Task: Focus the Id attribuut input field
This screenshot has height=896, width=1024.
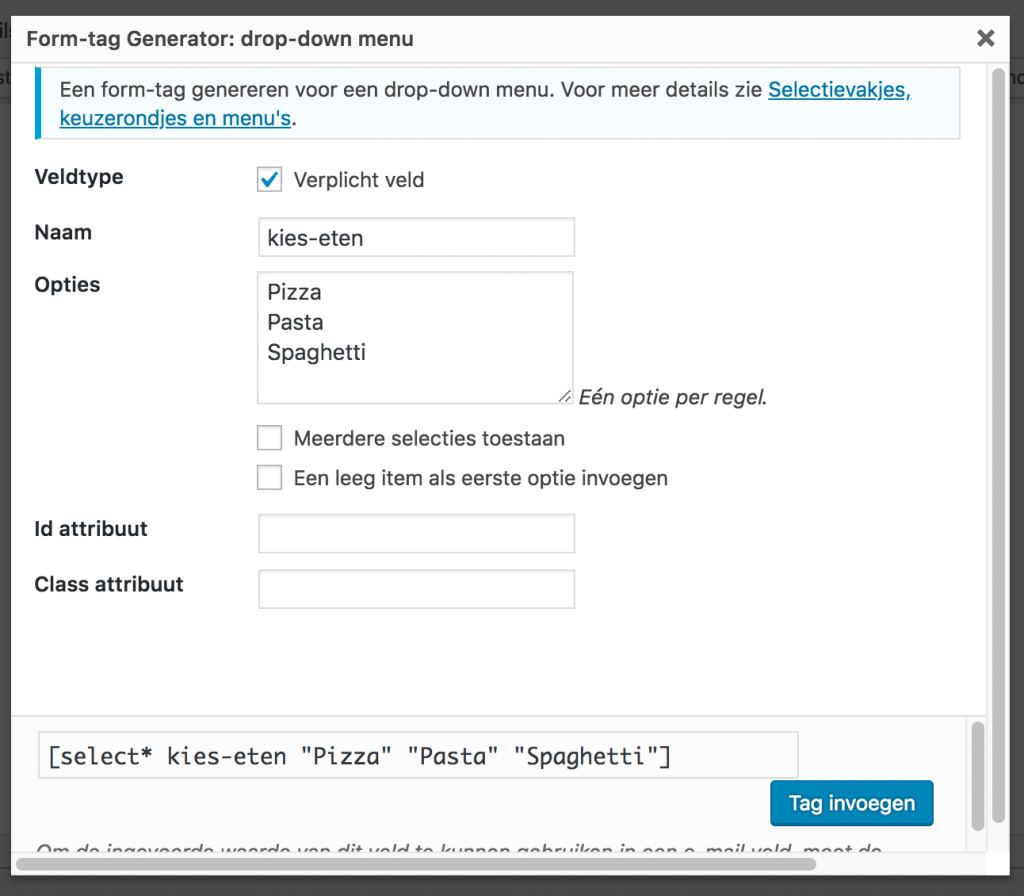Action: (x=416, y=534)
